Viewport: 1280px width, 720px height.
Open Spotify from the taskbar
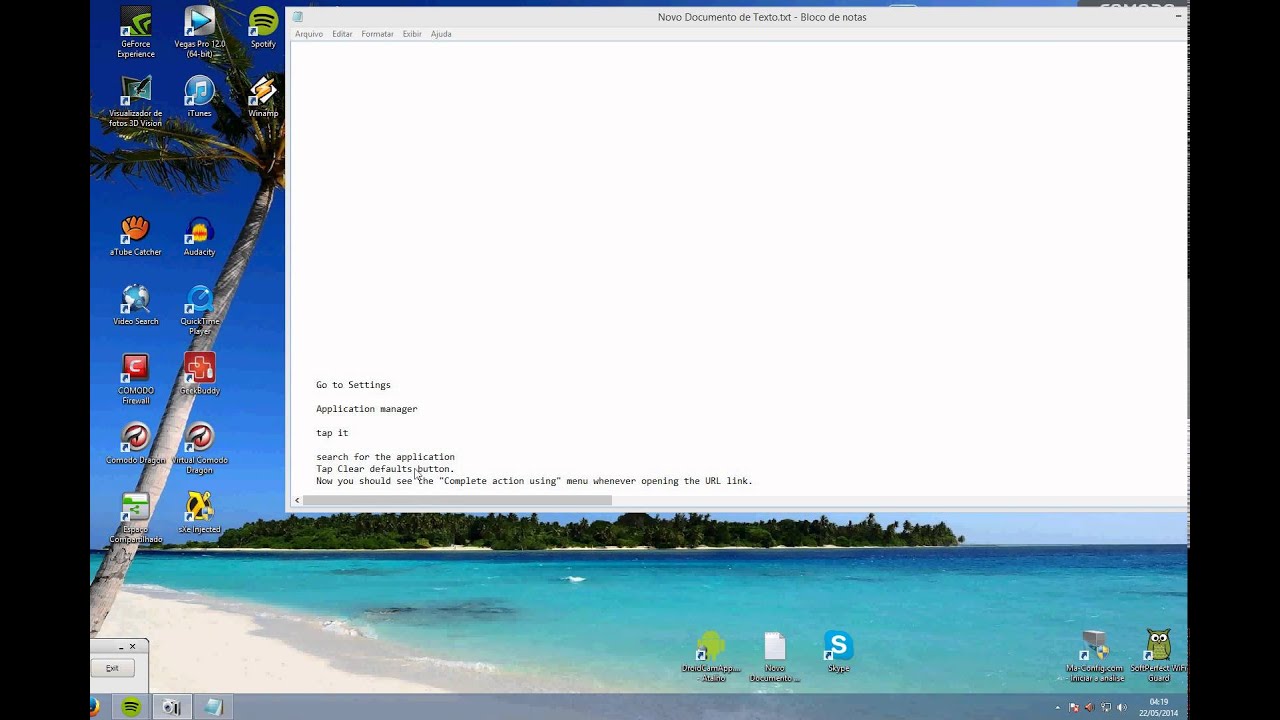tap(131, 707)
